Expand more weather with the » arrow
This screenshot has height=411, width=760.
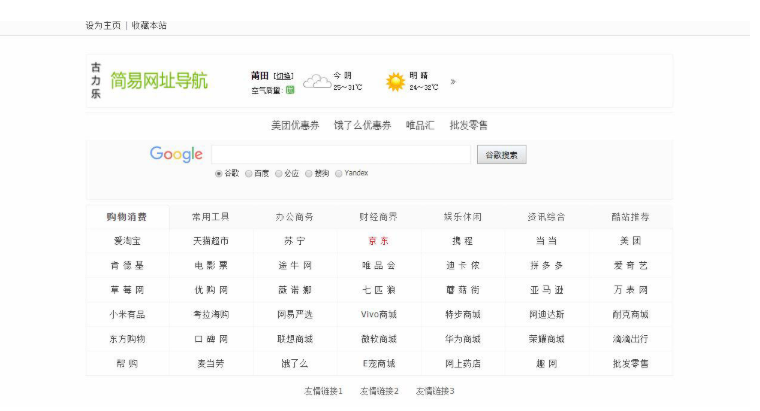[x=453, y=82]
